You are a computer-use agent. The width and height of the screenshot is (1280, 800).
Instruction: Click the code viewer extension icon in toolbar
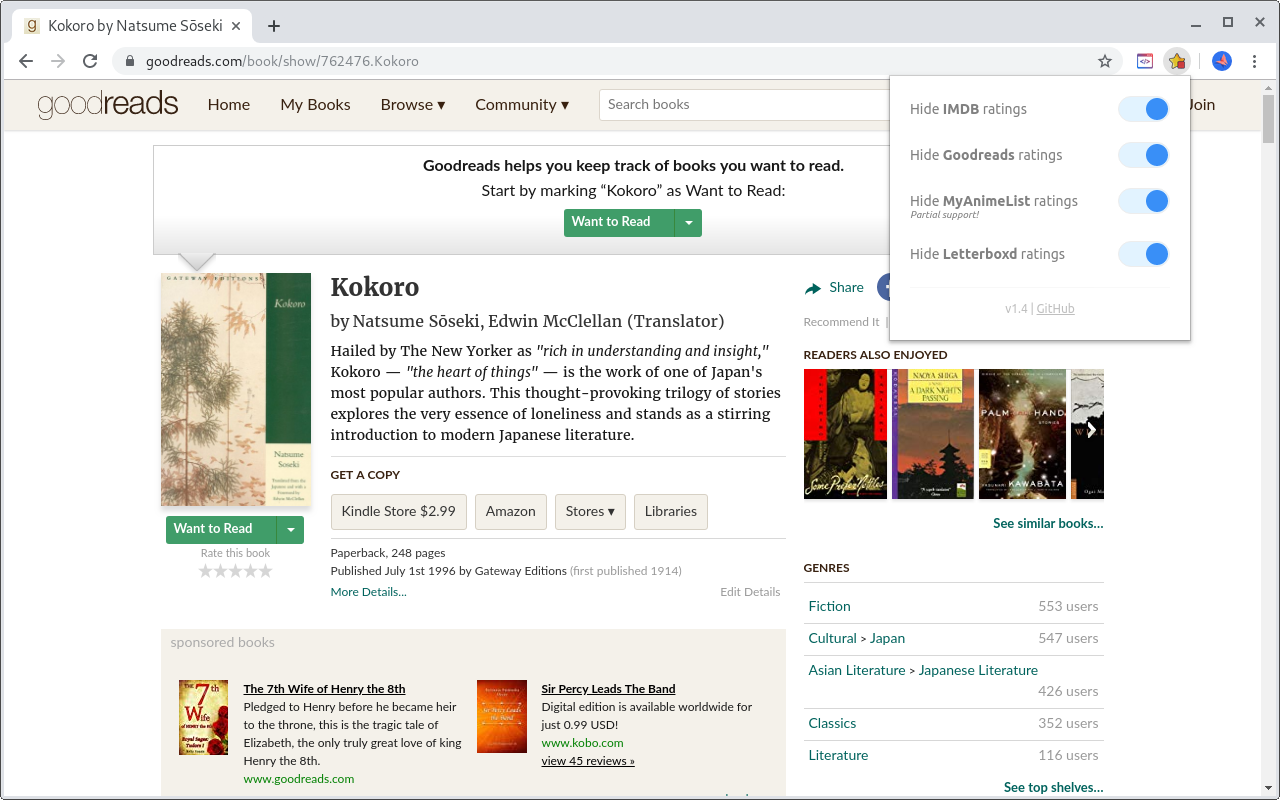pyautogui.click(x=1144, y=61)
